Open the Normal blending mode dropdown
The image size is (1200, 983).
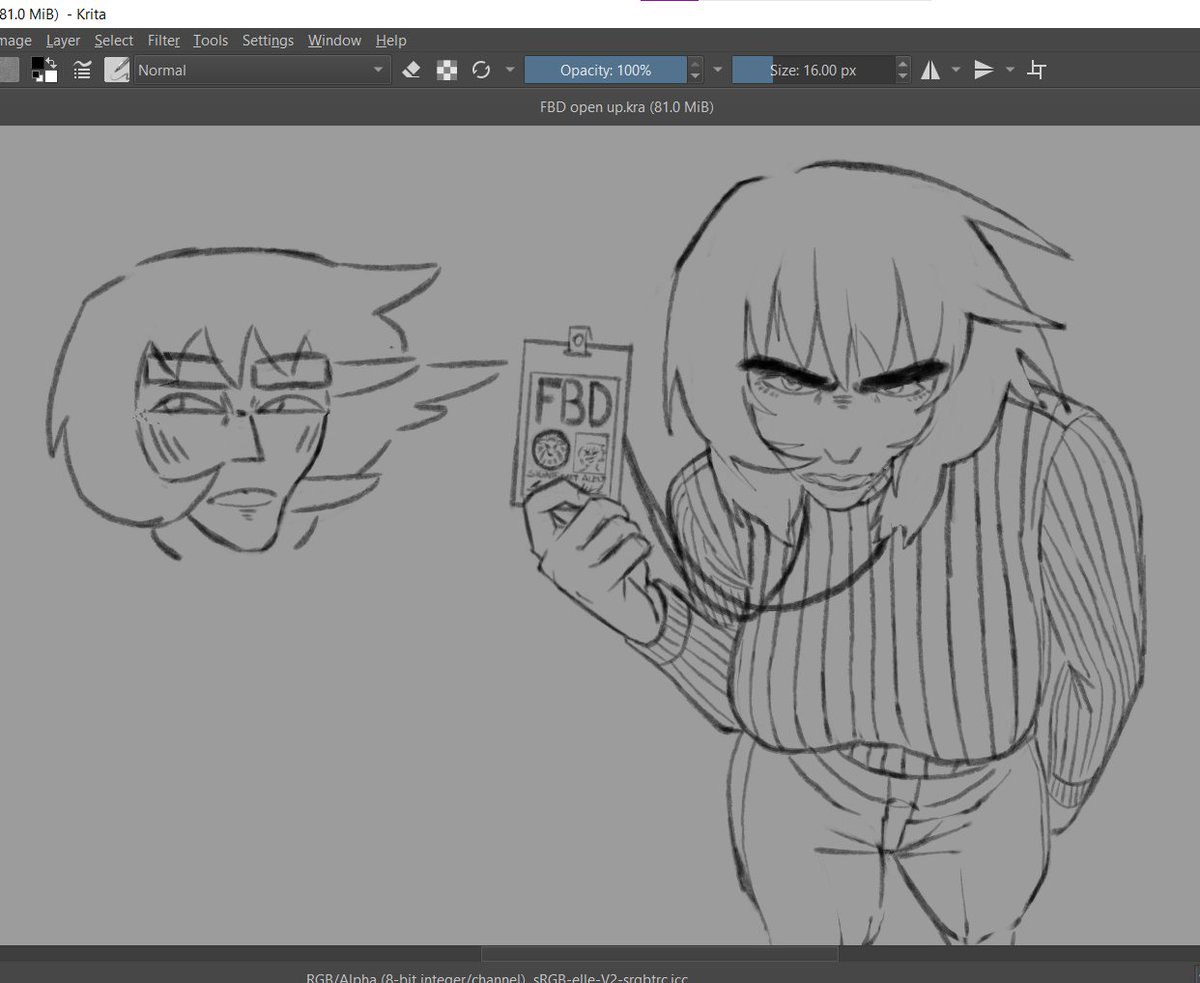click(260, 70)
